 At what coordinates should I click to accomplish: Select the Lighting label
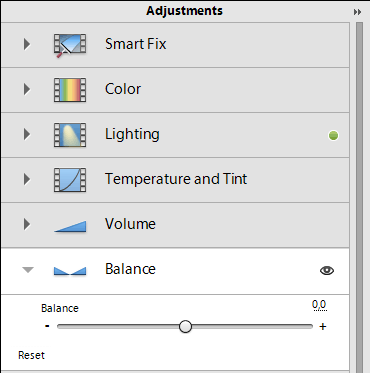pyautogui.click(x=132, y=135)
